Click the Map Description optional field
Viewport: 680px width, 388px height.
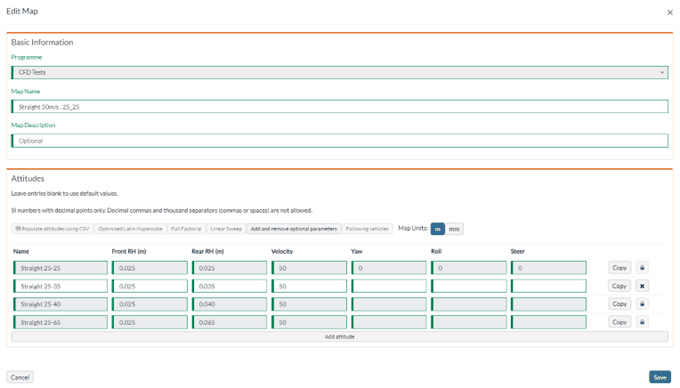pyautogui.click(x=340, y=141)
